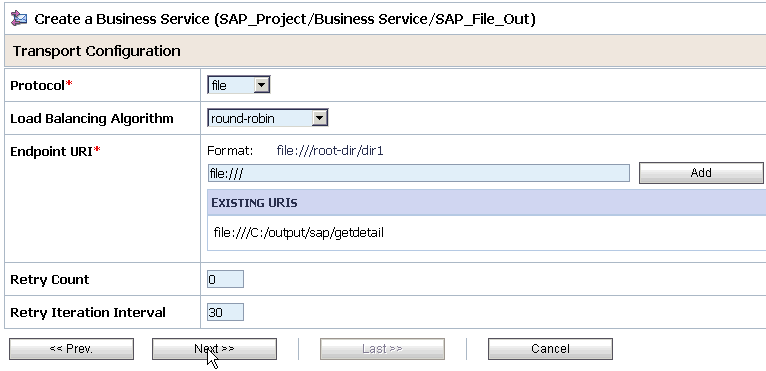Click the Business Service icon in title
This screenshot has height=371, width=766.
[x=20, y=19]
